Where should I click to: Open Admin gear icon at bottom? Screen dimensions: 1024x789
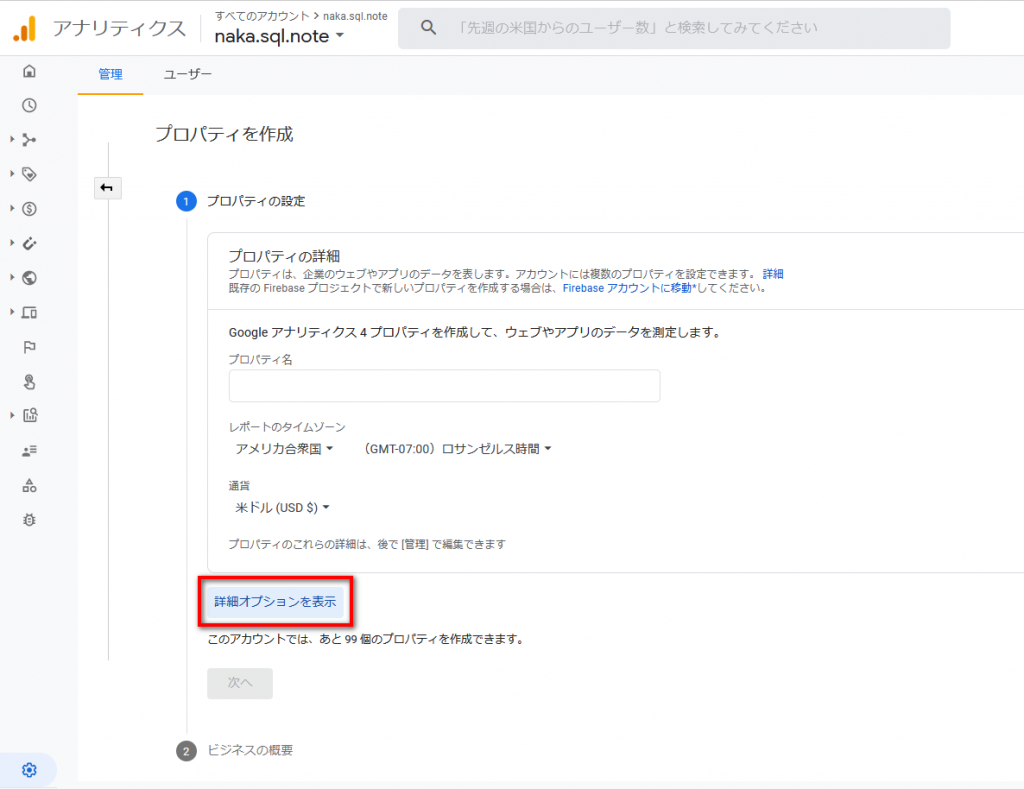(29, 770)
